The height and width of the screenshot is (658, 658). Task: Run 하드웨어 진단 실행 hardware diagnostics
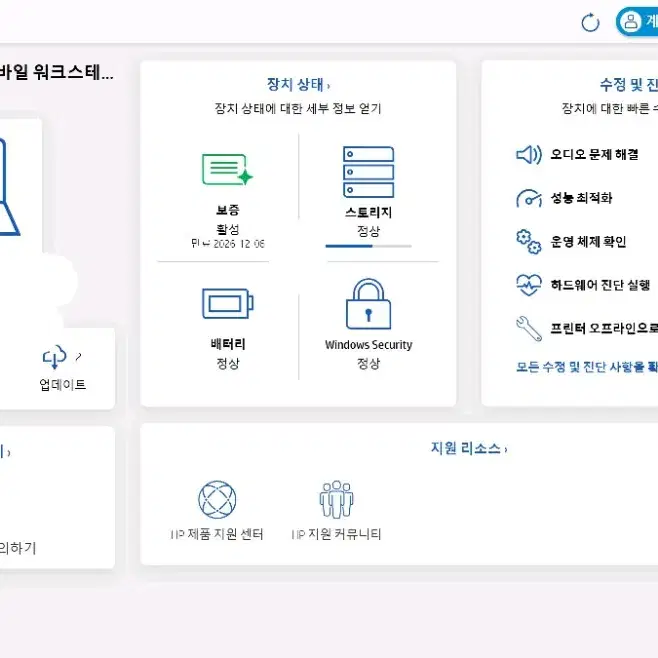click(600, 285)
